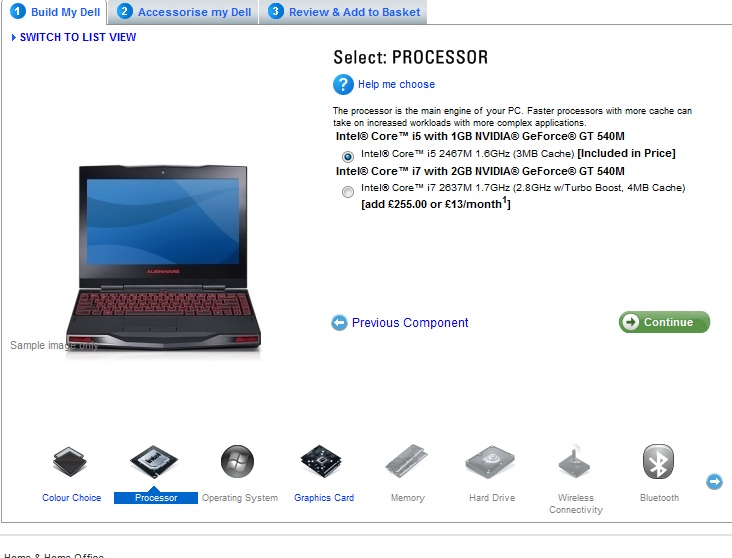Choose the Graphics Card icon
The width and height of the screenshot is (732, 558).
pos(321,461)
